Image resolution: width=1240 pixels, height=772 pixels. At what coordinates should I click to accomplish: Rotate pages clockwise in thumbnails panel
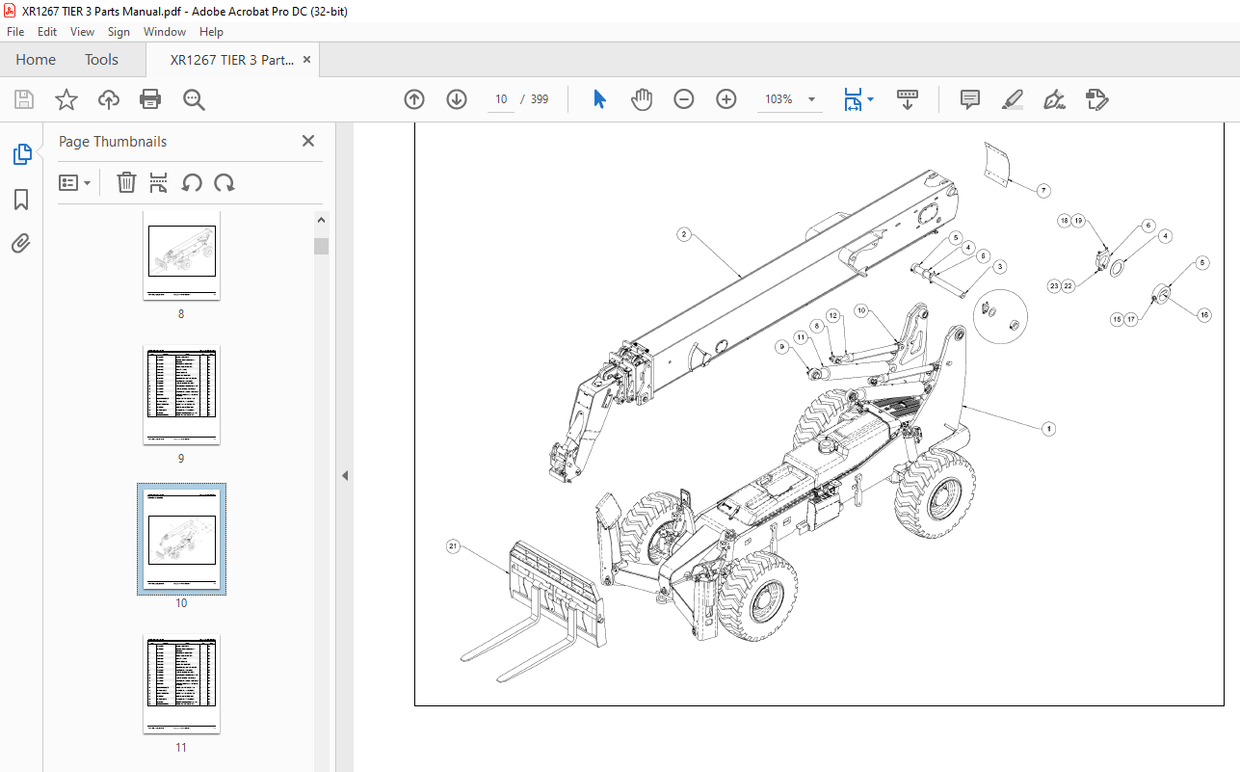point(225,182)
